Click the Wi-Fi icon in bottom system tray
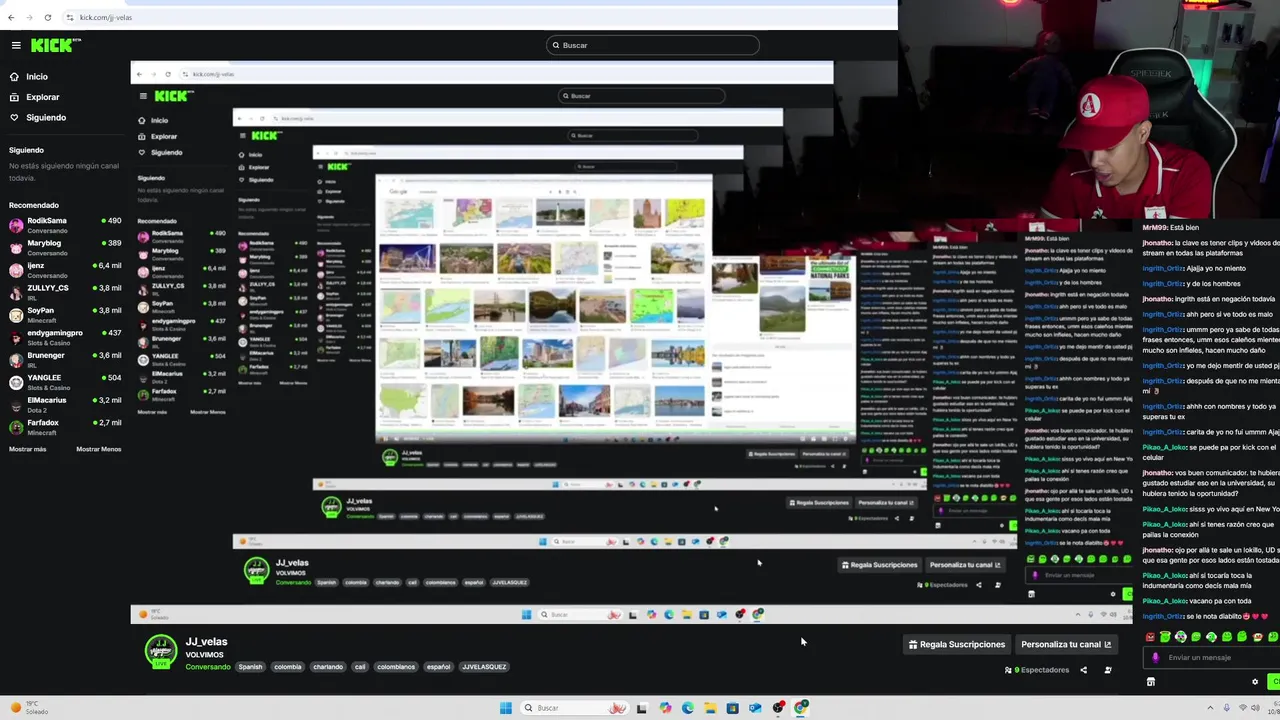This screenshot has height=720, width=1280. pos(1243,708)
